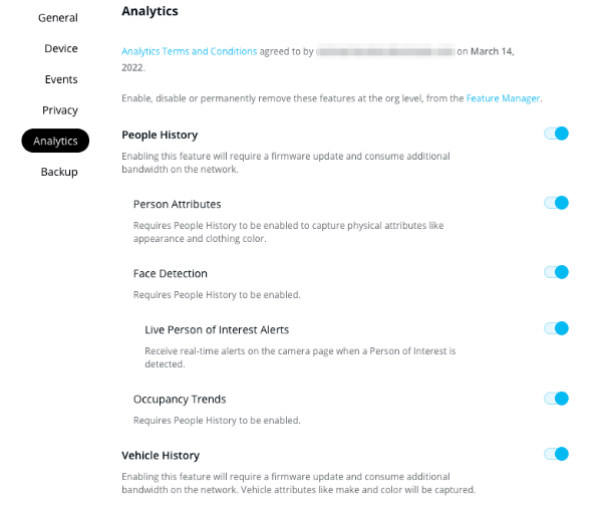Turn off the Vehicle History toggle

[556, 454]
